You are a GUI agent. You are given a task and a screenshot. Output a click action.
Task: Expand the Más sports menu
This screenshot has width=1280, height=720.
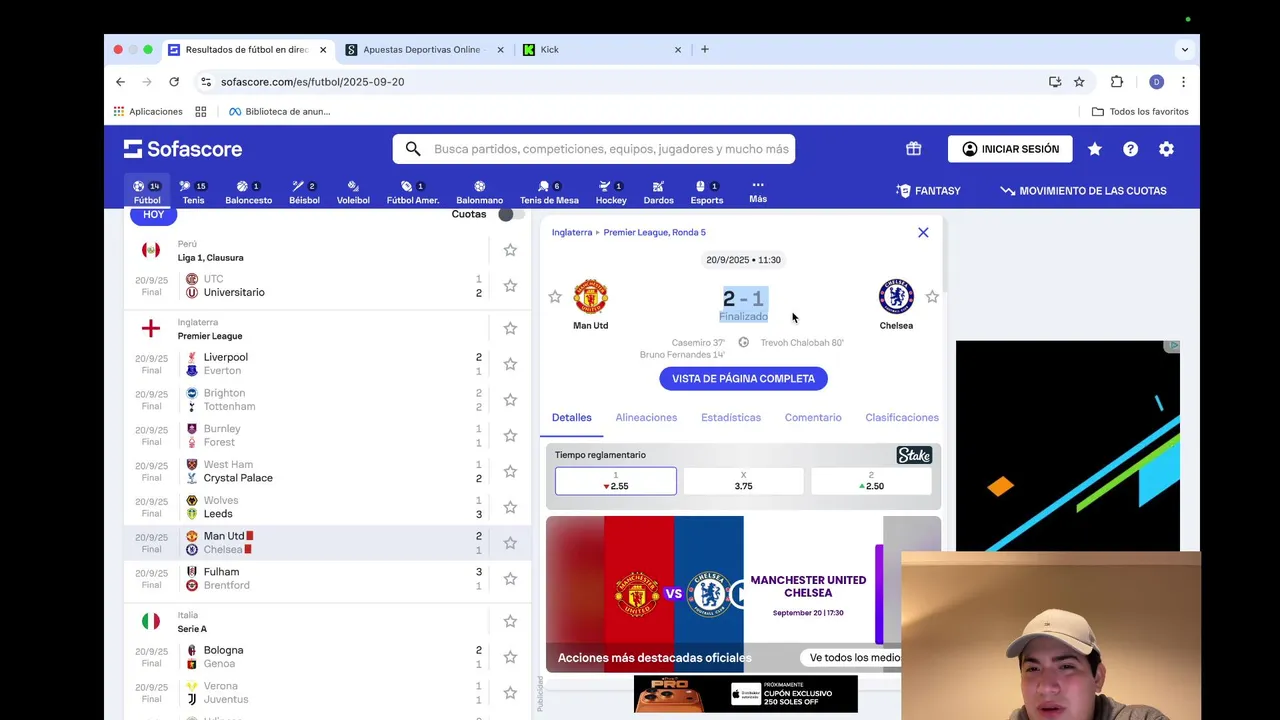point(758,191)
